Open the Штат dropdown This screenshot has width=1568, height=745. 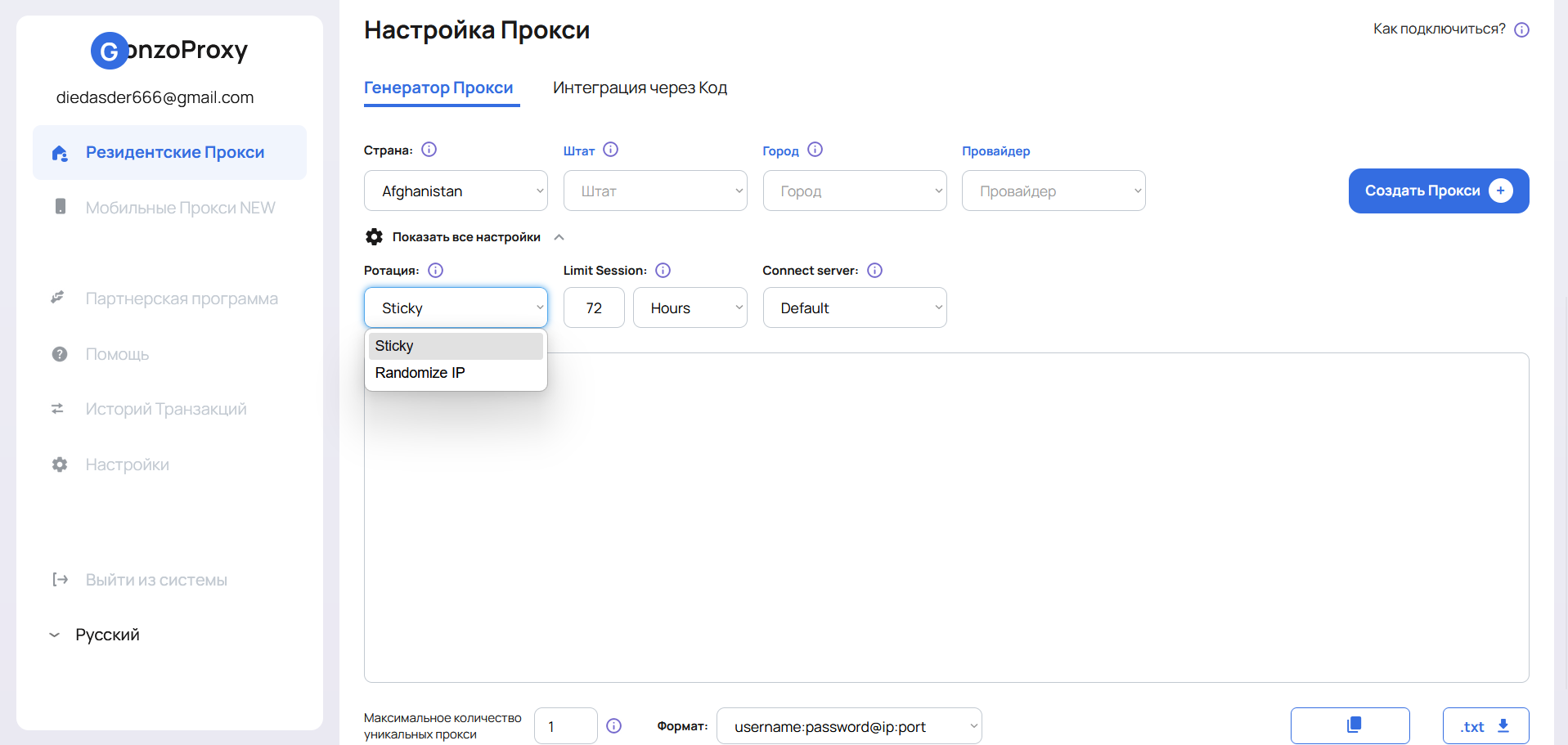click(655, 191)
